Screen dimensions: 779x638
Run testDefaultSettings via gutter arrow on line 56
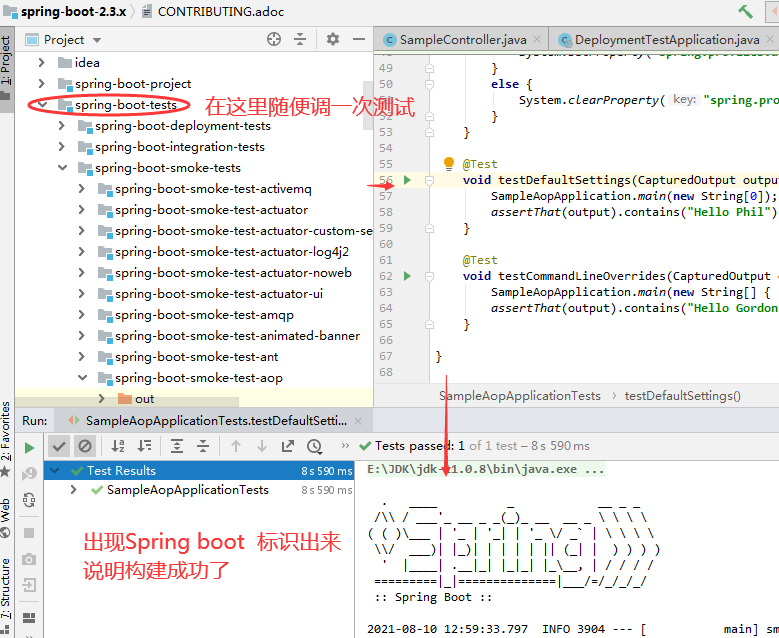click(x=407, y=180)
